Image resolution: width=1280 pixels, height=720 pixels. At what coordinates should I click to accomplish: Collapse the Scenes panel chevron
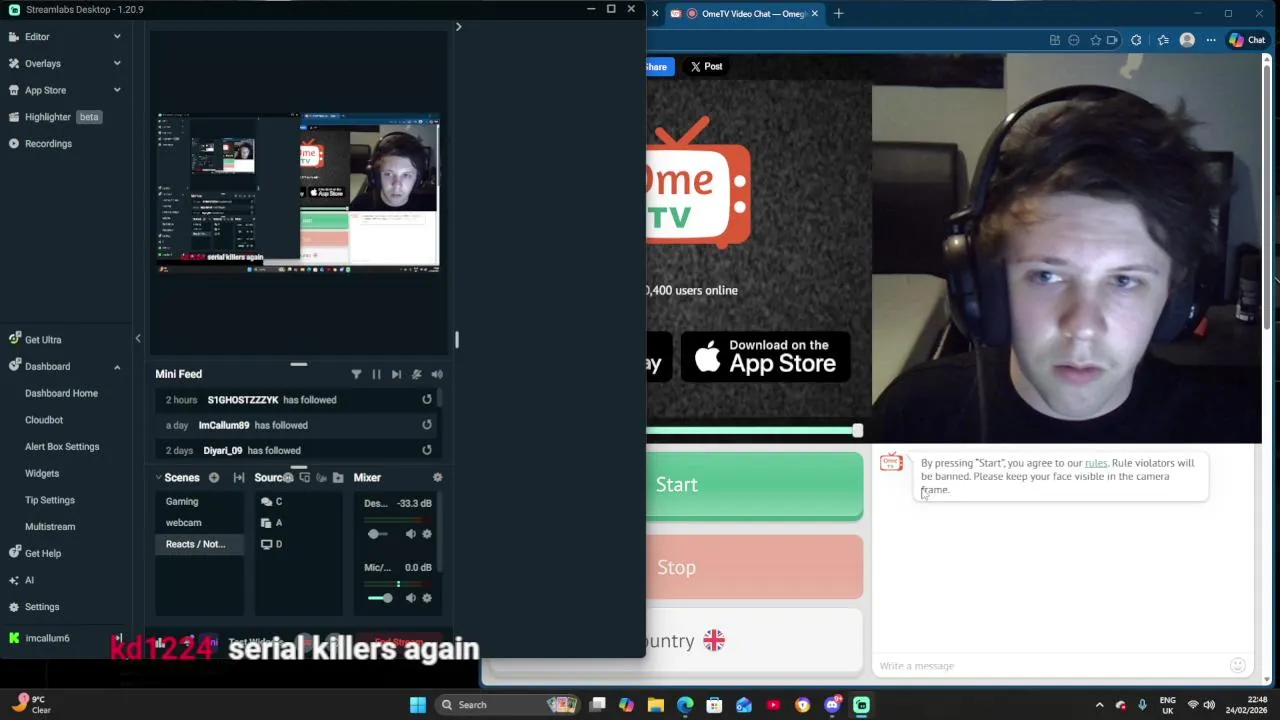[158, 478]
